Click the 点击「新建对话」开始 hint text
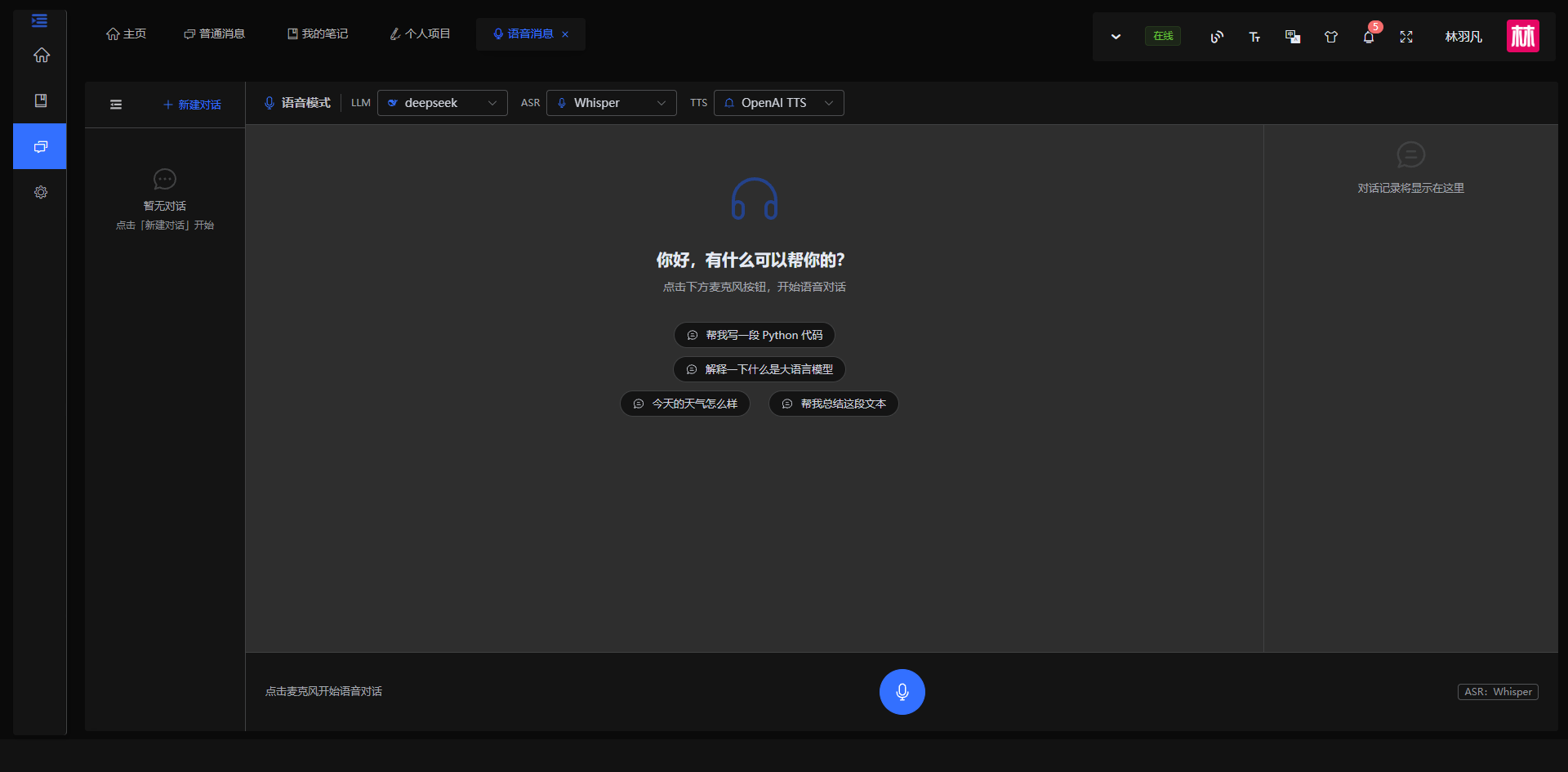The image size is (1568, 772). (165, 225)
